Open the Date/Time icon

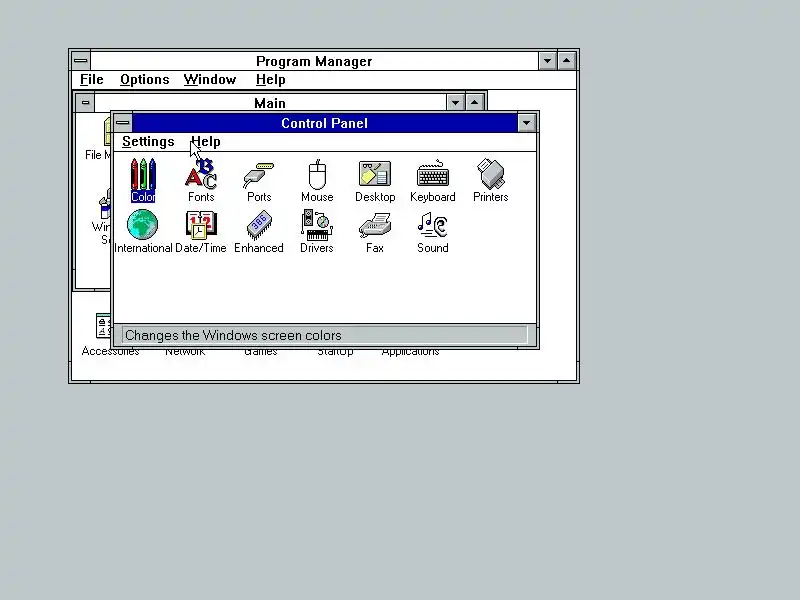click(201, 231)
